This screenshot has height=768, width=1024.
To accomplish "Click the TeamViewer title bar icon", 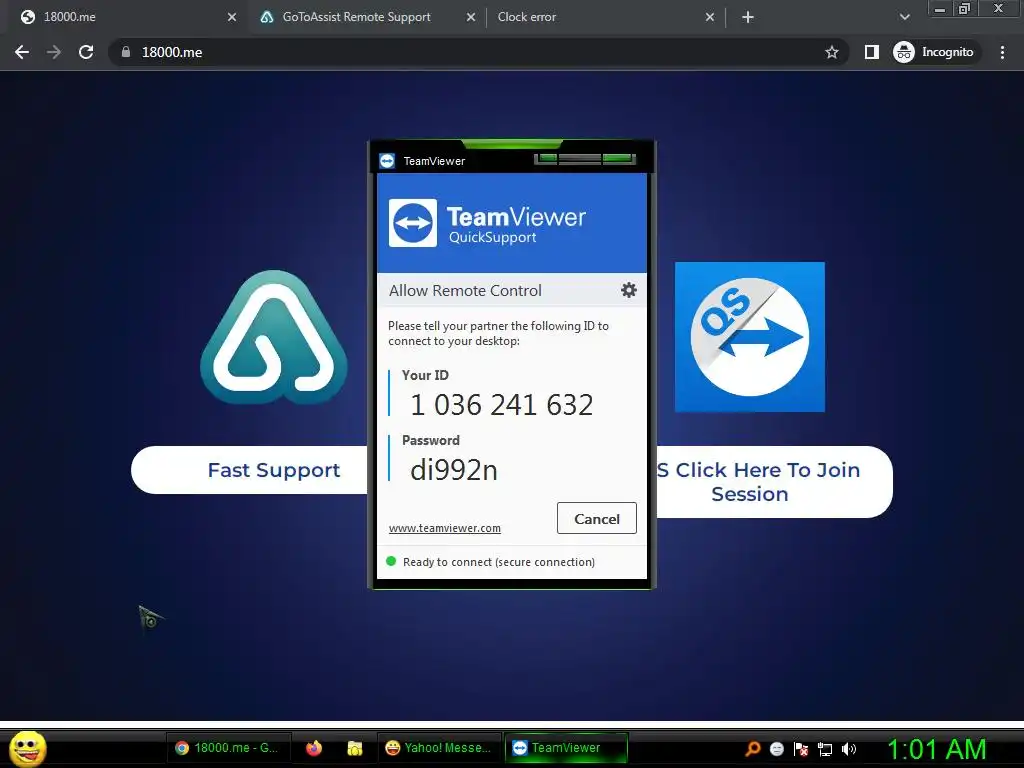I will tap(387, 161).
